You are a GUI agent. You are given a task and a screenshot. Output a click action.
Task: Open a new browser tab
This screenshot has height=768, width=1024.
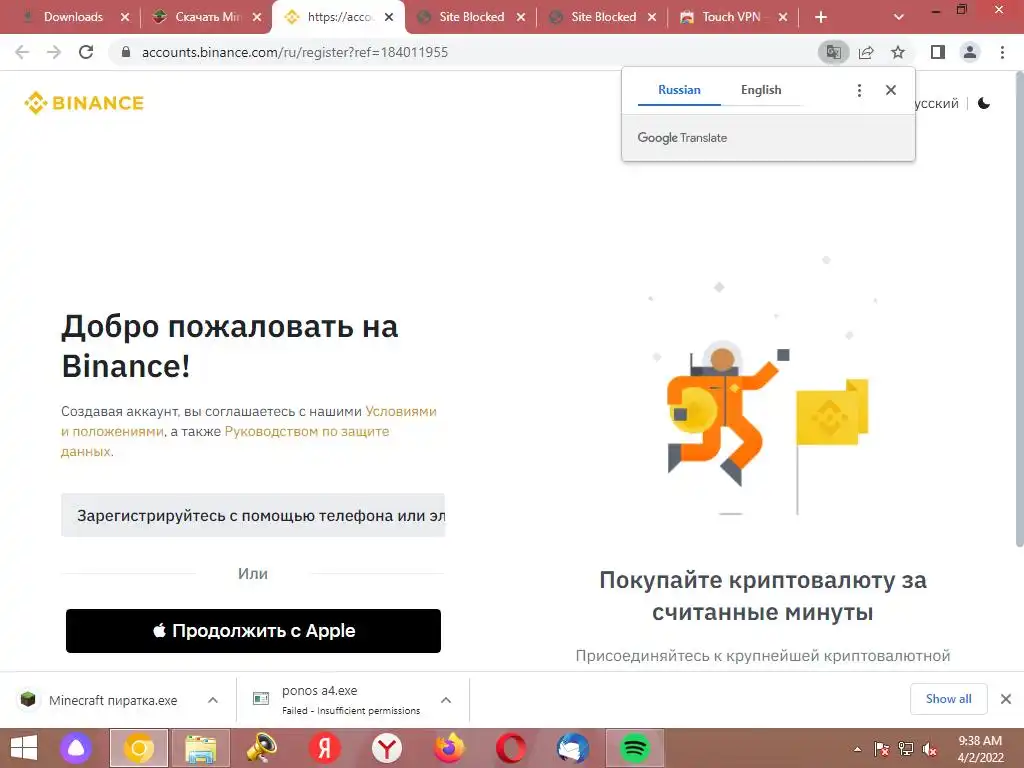pos(821,18)
